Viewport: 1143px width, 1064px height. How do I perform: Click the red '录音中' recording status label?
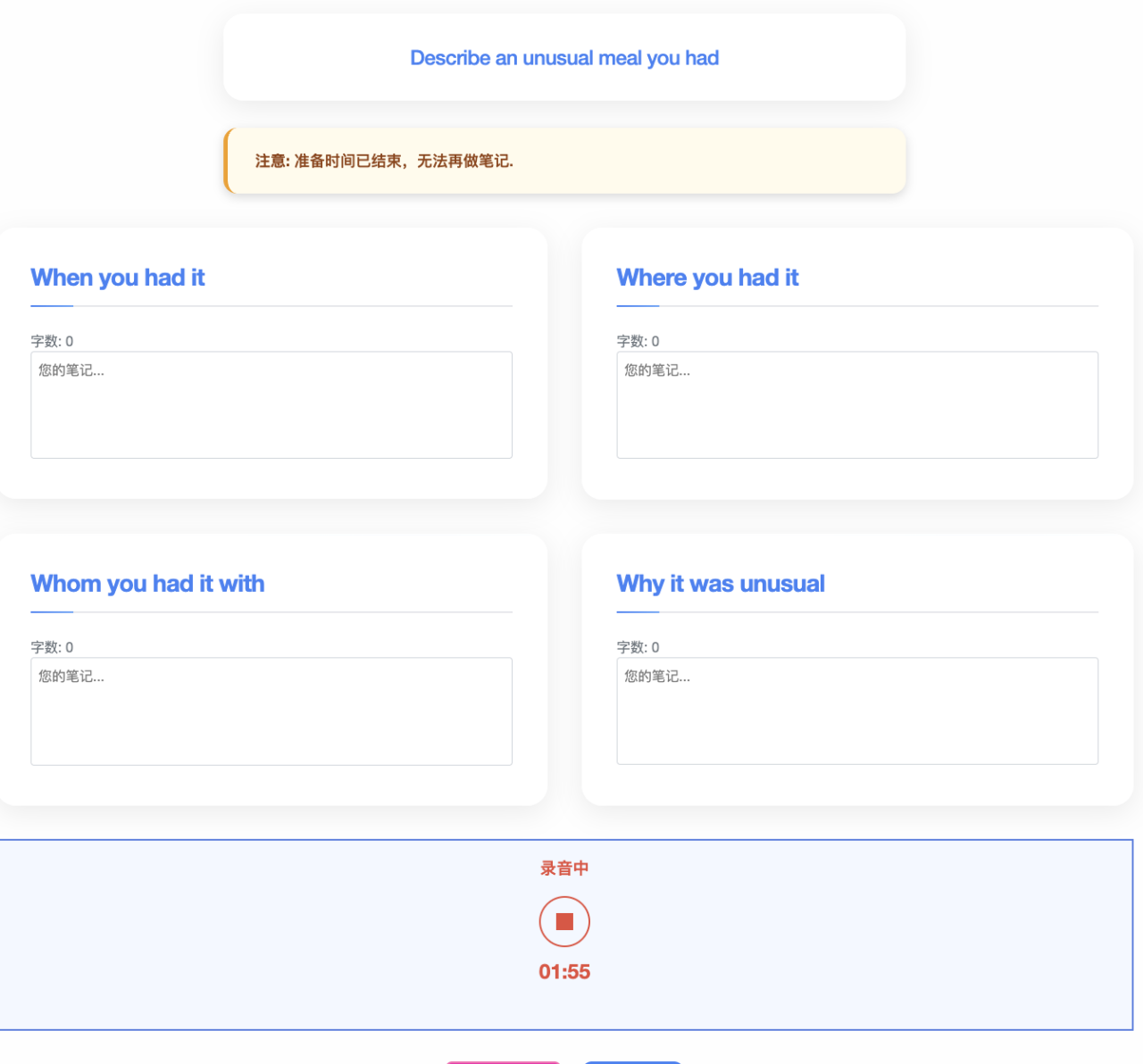click(x=564, y=869)
